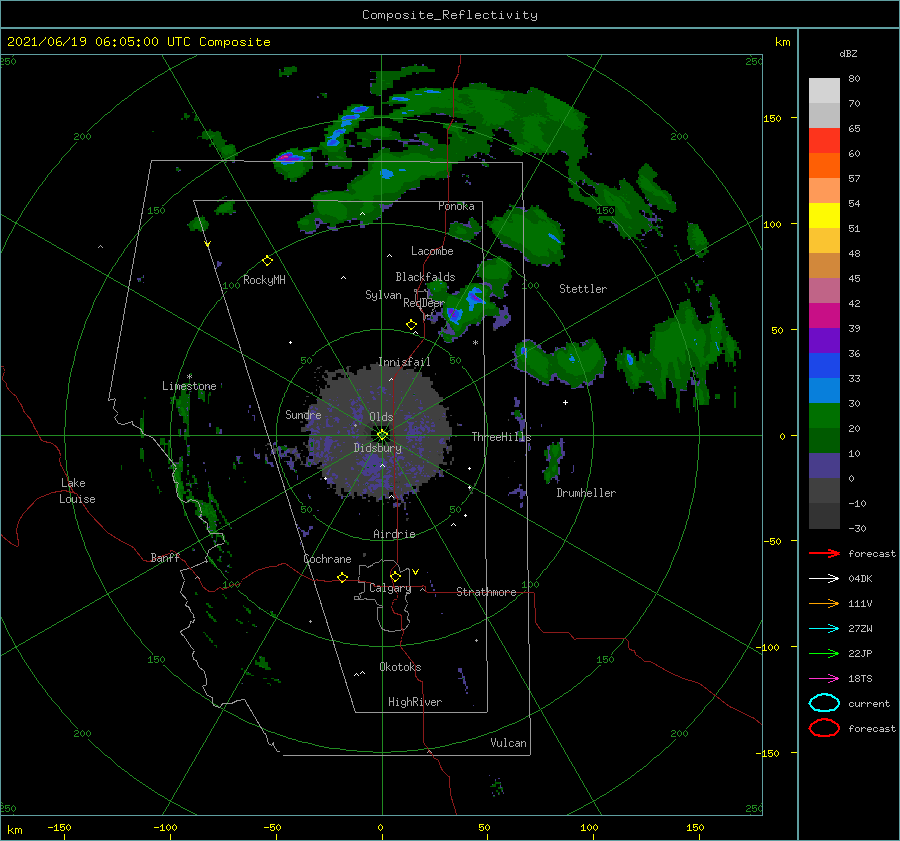Click the red forecast arrow in legend
900x841 pixels.
[824, 553]
